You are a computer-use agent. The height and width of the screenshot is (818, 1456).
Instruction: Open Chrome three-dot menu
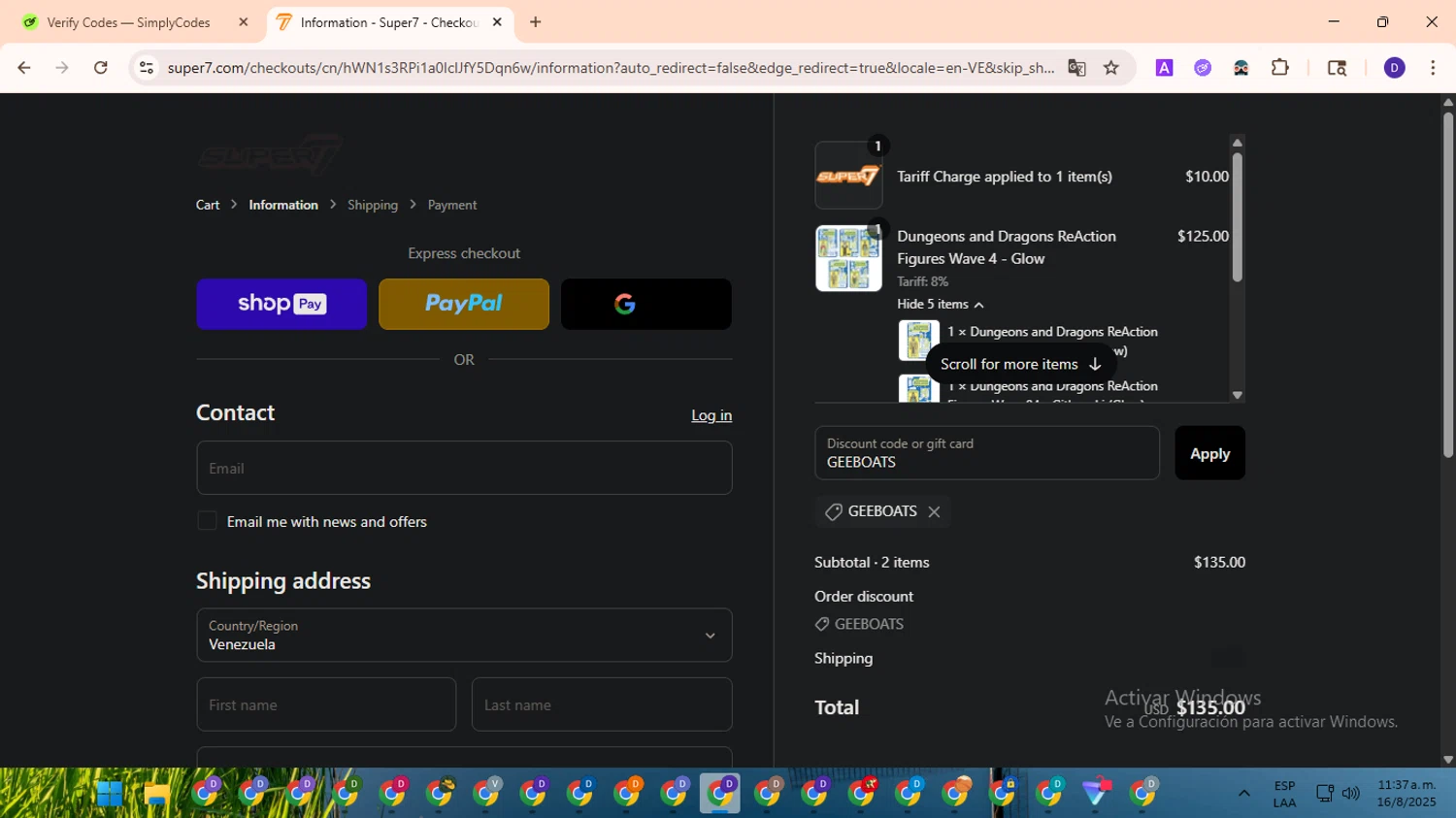pyautogui.click(x=1433, y=68)
